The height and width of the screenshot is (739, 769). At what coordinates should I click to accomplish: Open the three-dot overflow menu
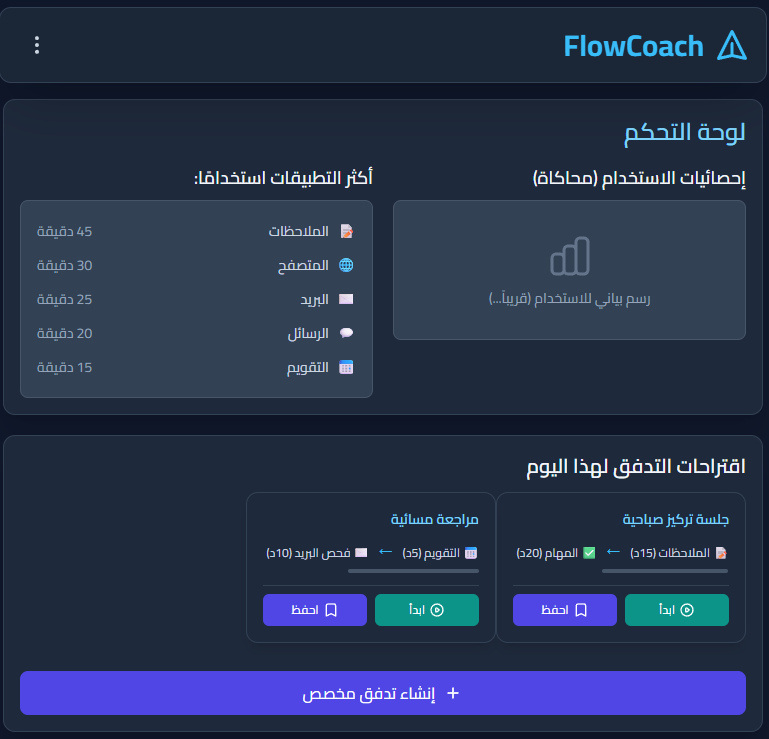tap(37, 45)
